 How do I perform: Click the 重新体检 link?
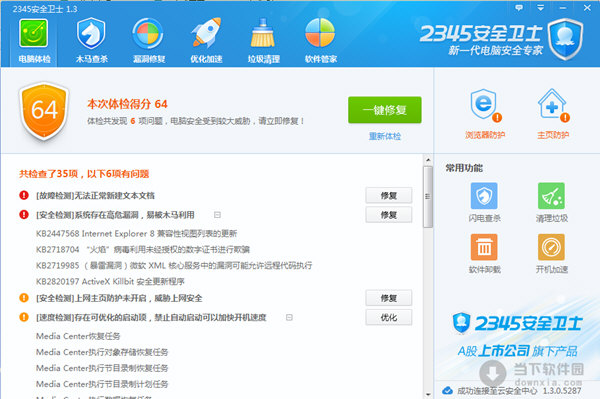pos(385,136)
